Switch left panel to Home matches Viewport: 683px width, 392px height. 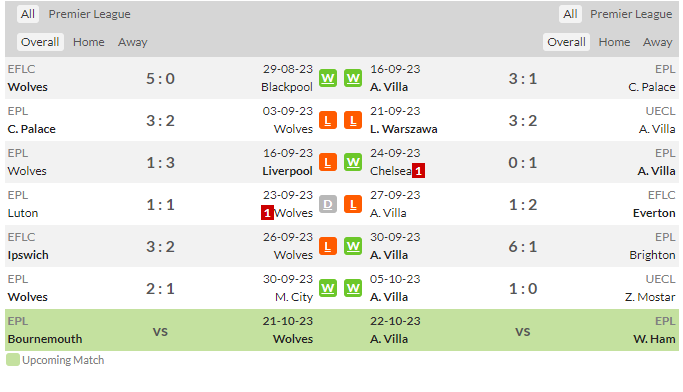point(88,42)
